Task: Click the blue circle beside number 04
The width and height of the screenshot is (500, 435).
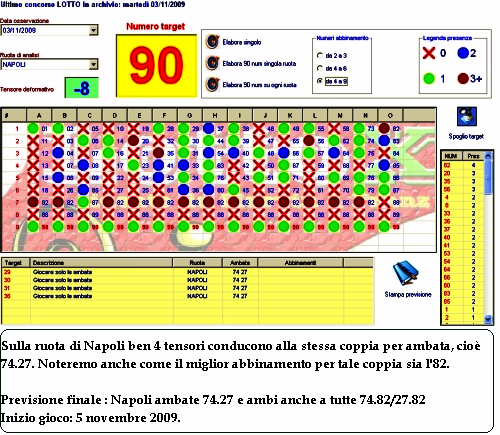Action: pyautogui.click(x=58, y=153)
